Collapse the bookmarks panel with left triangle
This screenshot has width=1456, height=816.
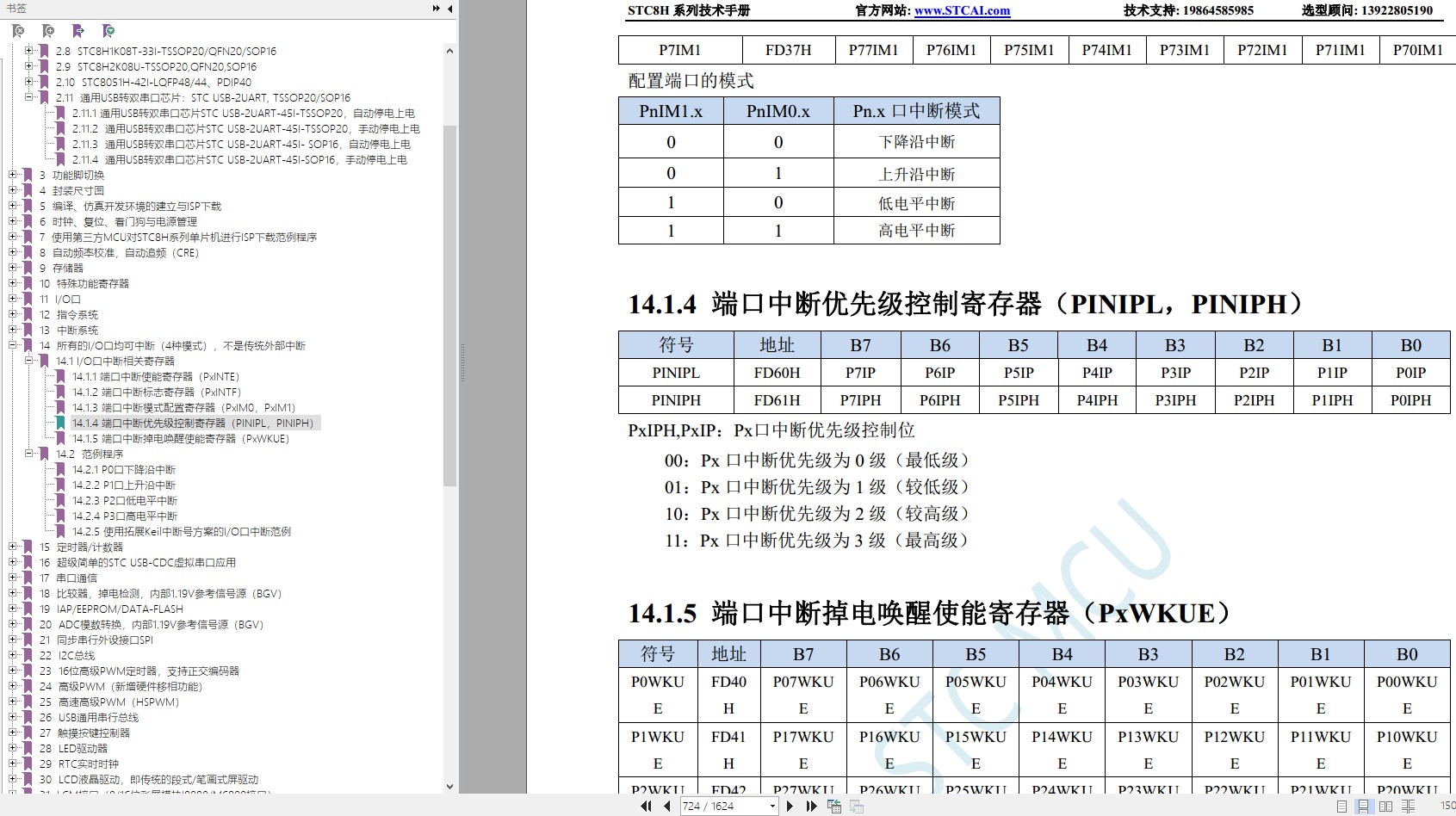(x=449, y=9)
